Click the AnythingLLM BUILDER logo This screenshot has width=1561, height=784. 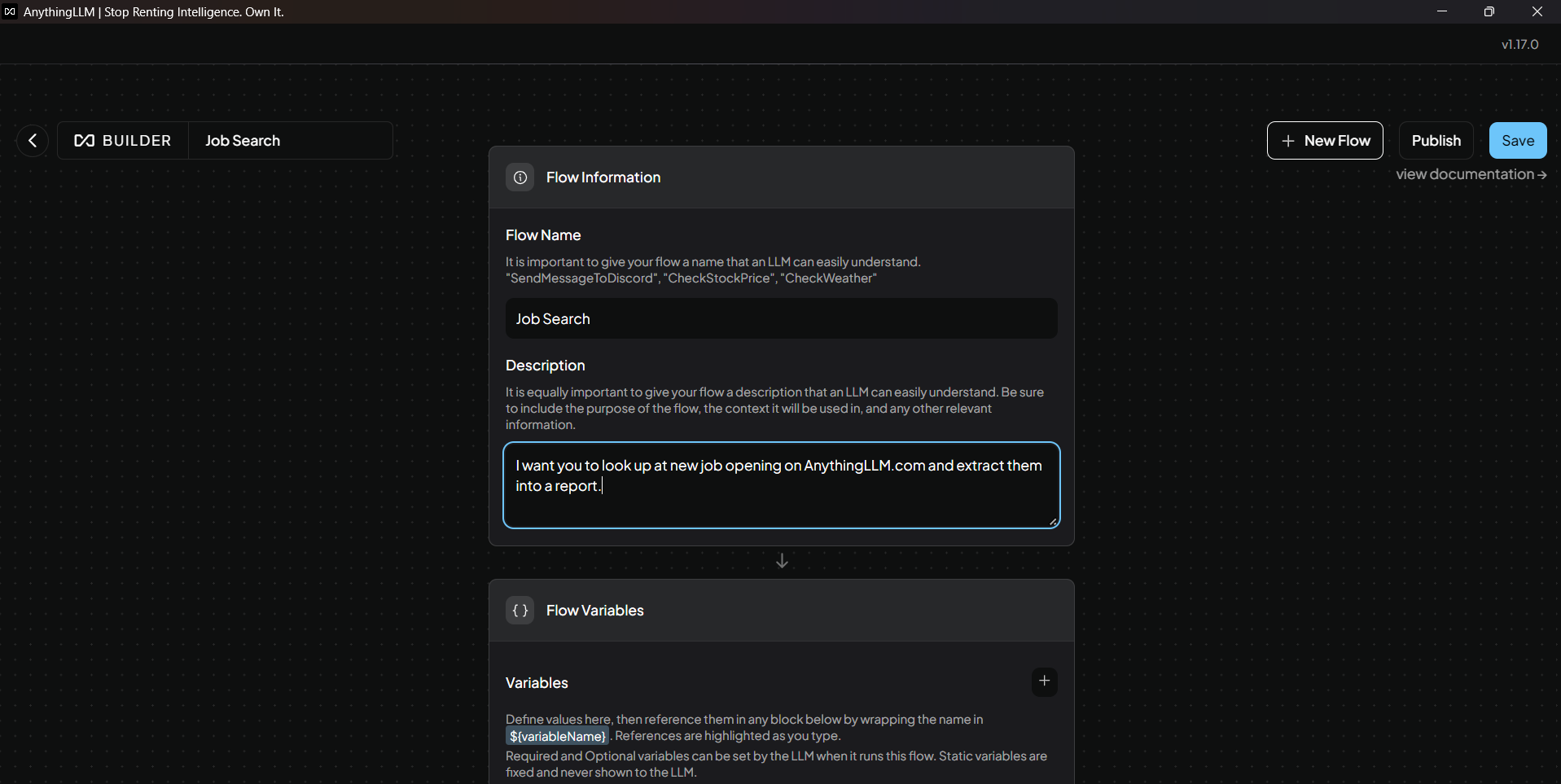(123, 141)
